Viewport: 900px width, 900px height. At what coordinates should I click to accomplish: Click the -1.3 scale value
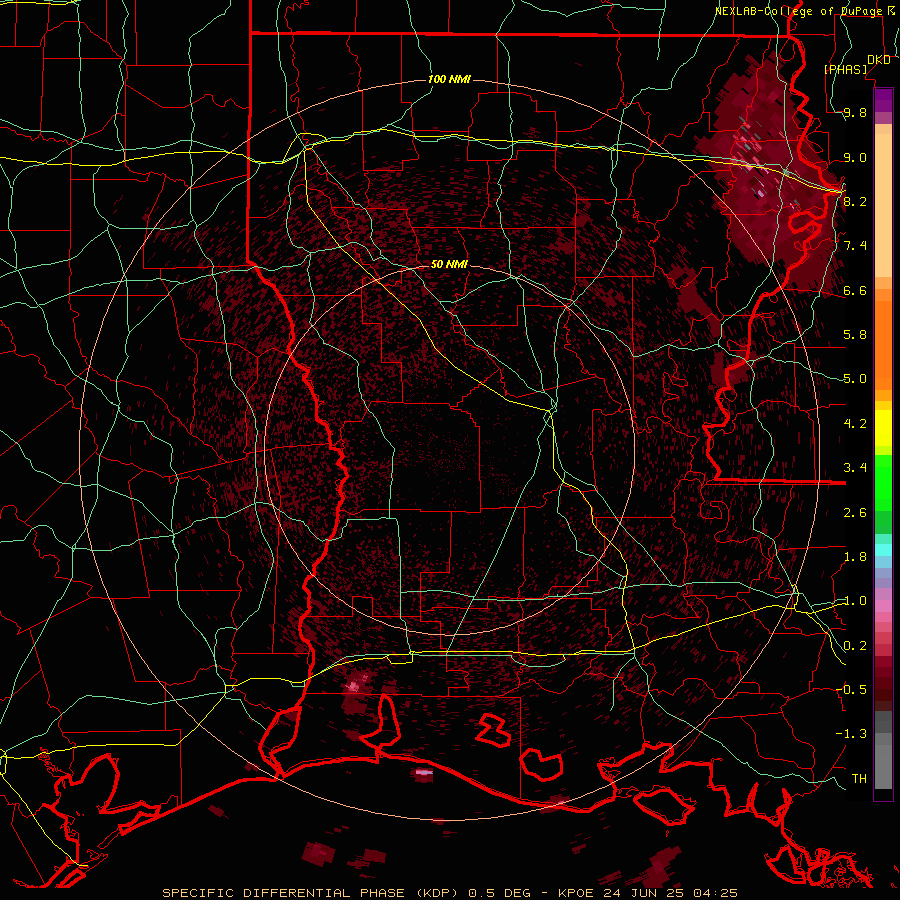pos(851,734)
